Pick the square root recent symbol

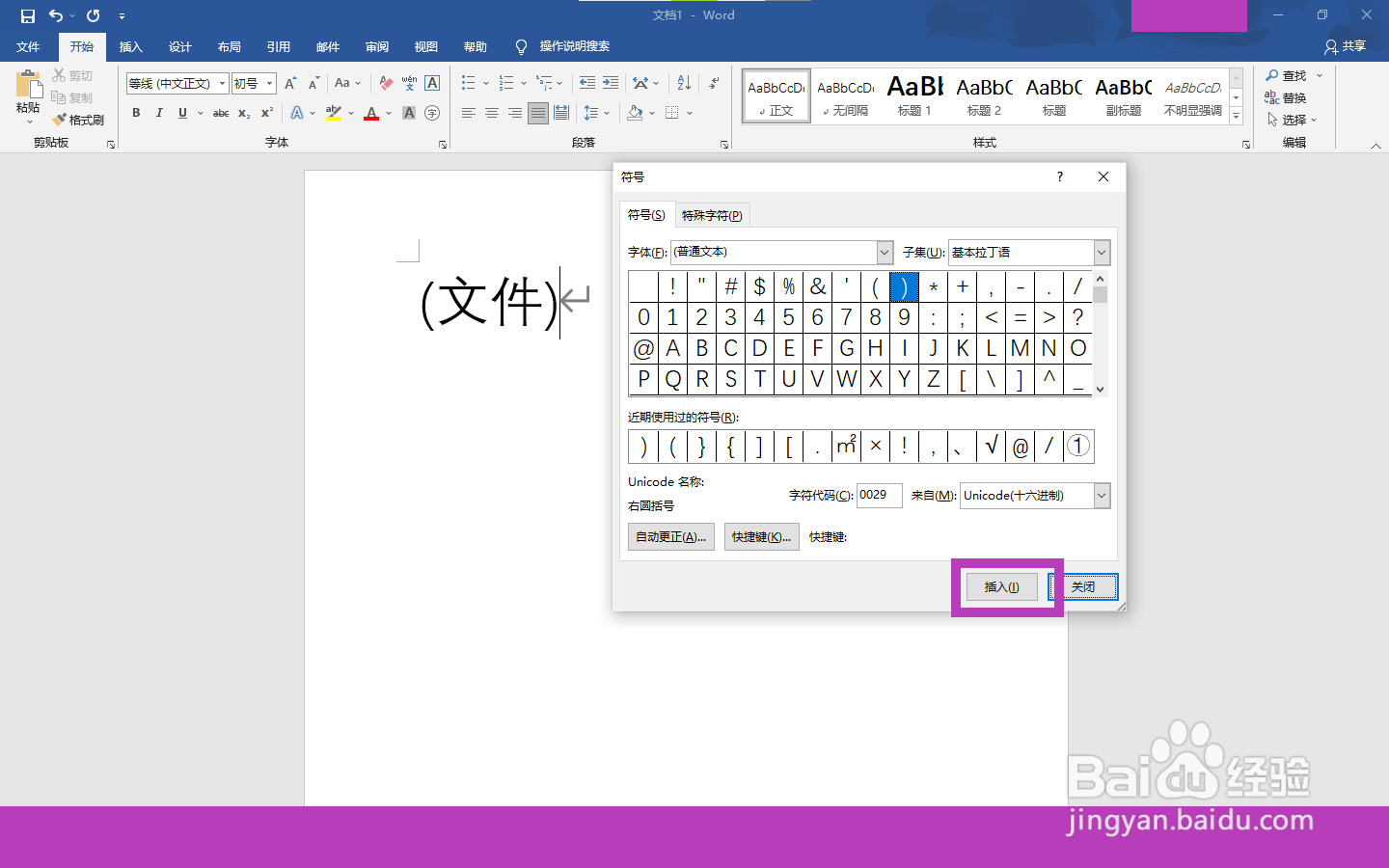click(991, 446)
